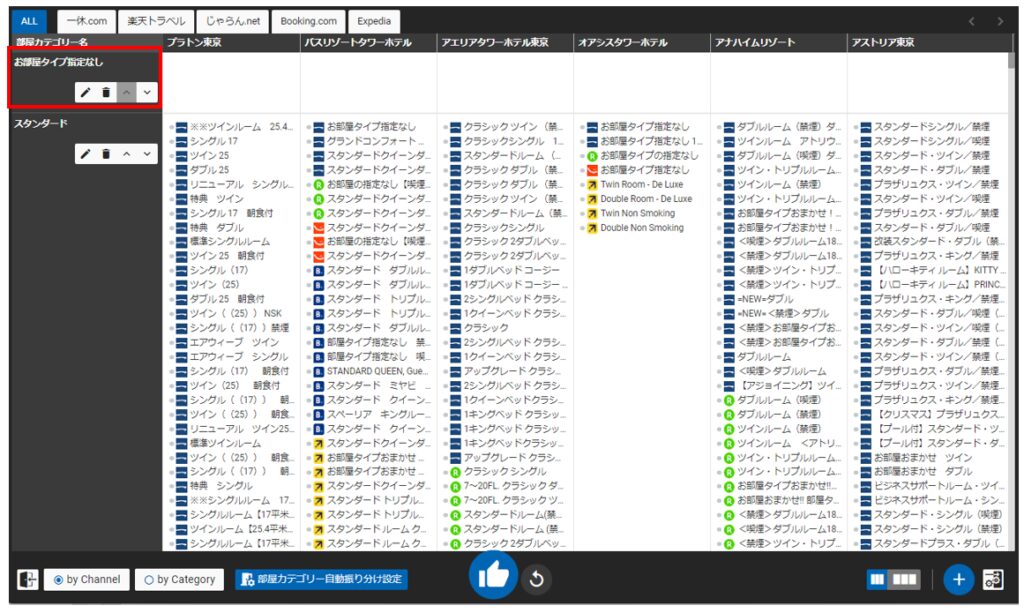The image size is (1024, 613).
Task: Move お部屋タイプ指定なし category down with chevron
Action: coord(148,93)
